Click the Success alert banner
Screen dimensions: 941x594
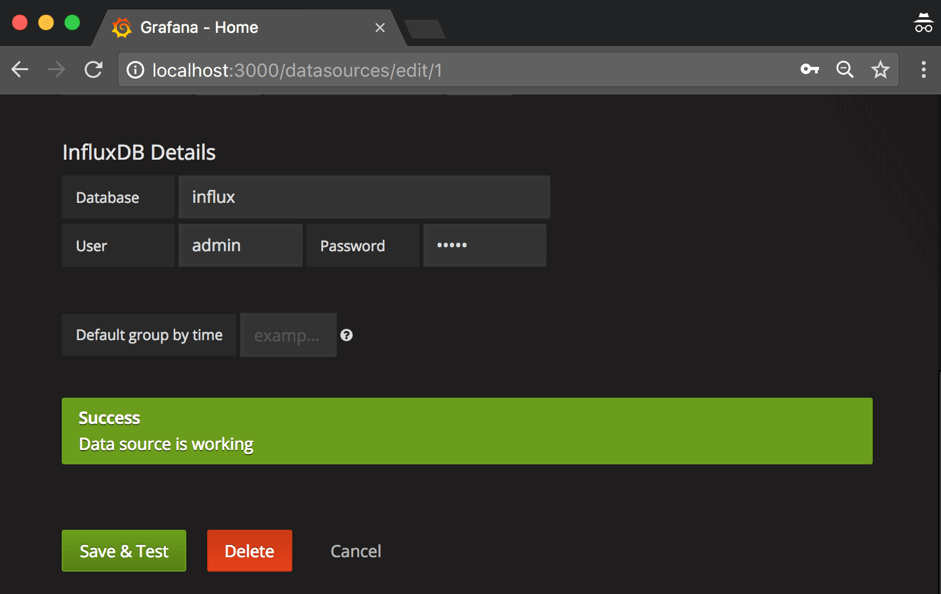click(x=467, y=431)
